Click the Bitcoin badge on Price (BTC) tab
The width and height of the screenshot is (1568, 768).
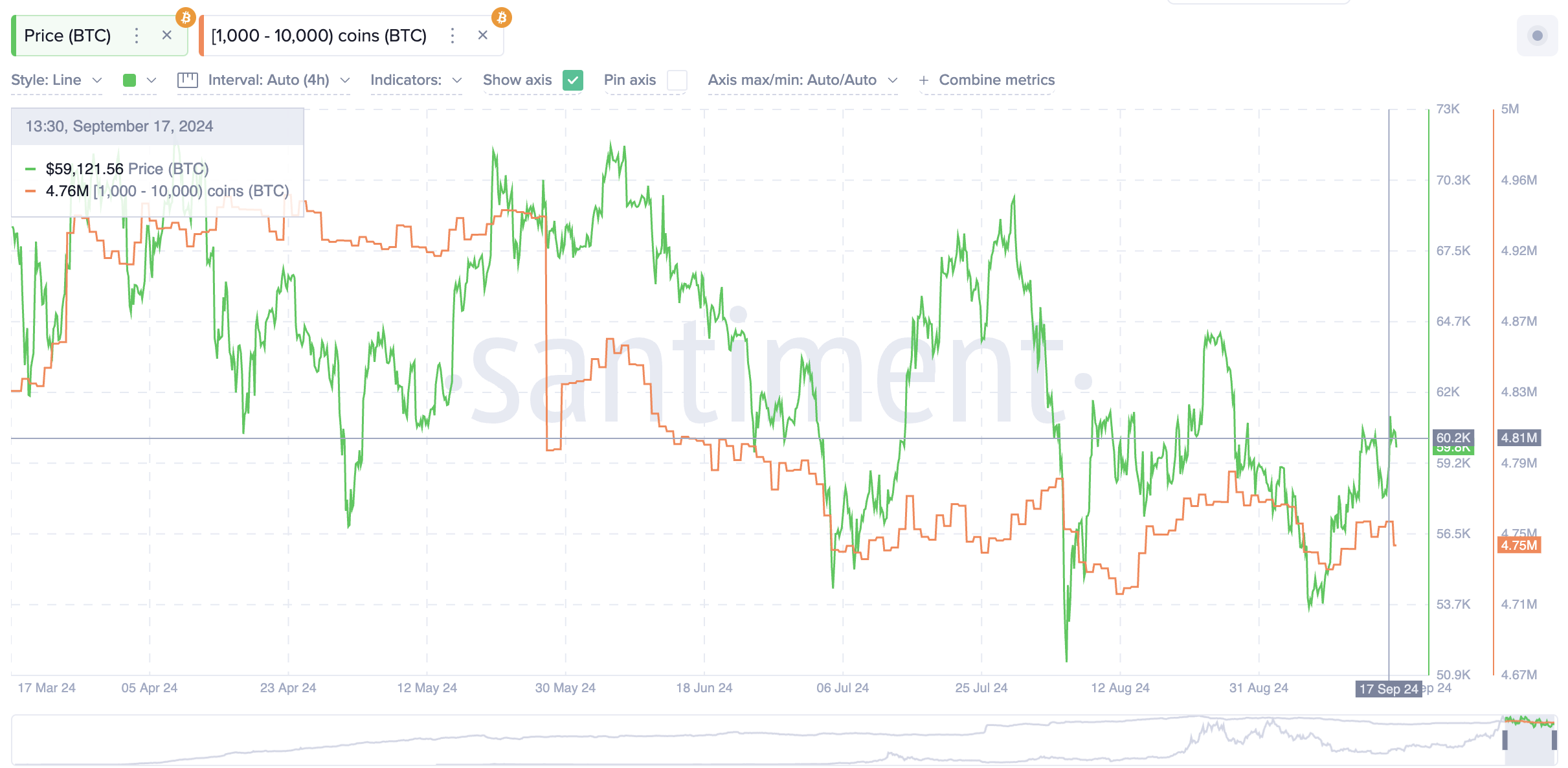[x=186, y=17]
